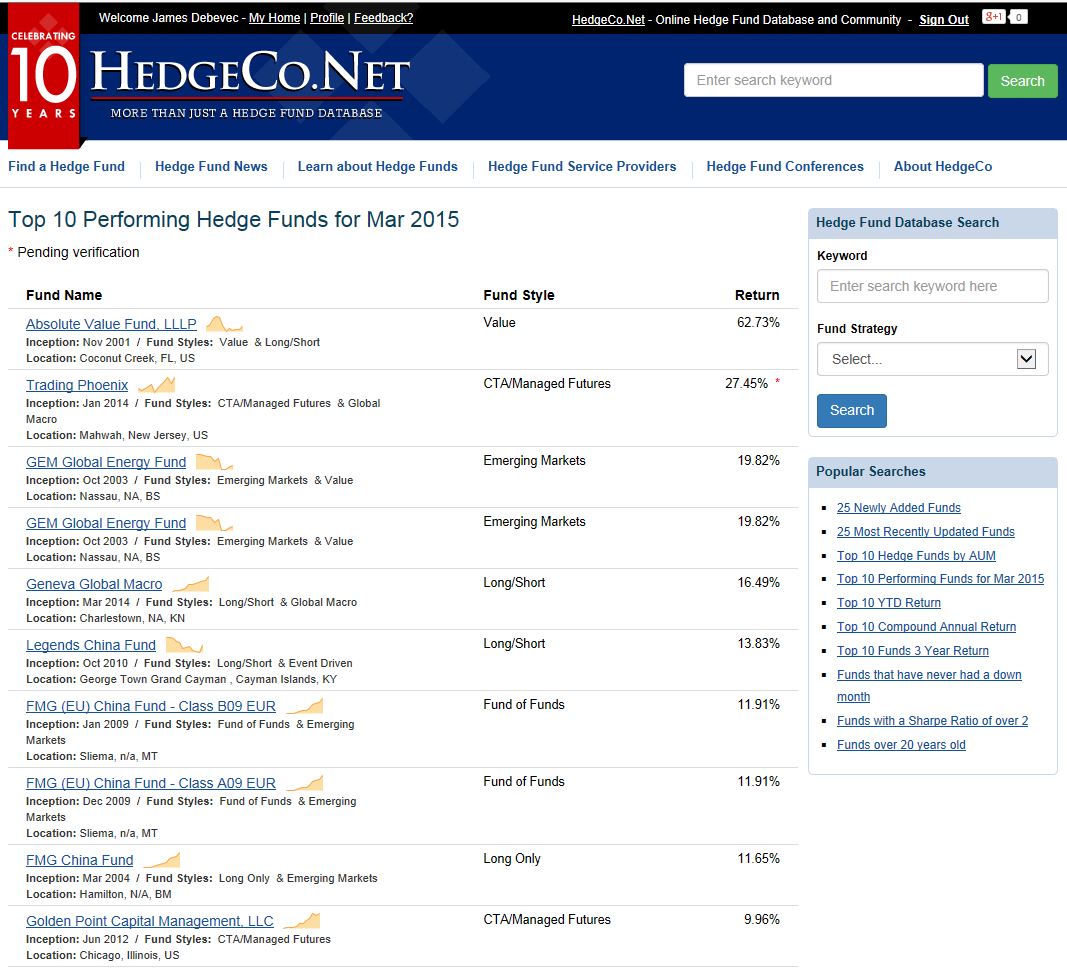1067x973 pixels.
Task: Open the My Home link
Action: tap(274, 18)
